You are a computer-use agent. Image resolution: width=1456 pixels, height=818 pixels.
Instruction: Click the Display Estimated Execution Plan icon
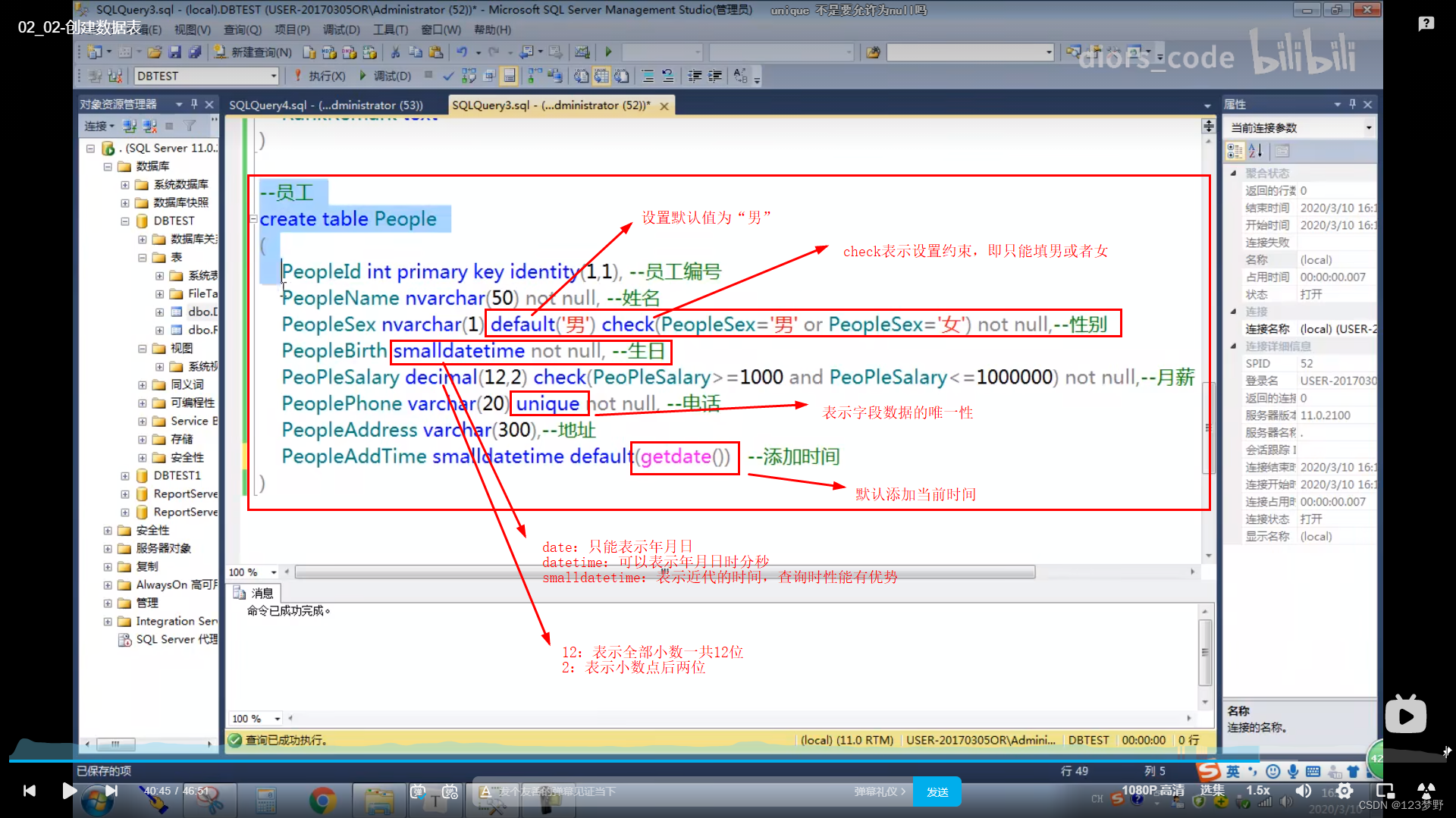click(469, 76)
